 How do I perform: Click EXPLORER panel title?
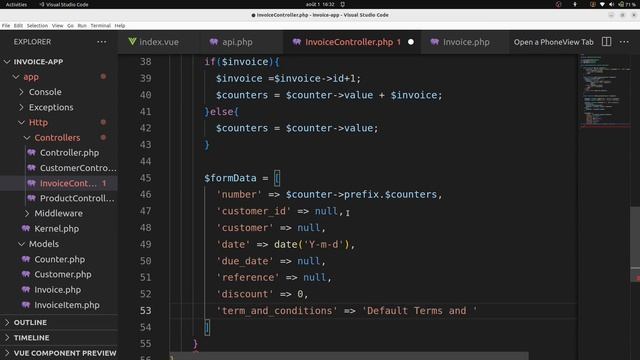pyautogui.click(x=32, y=42)
